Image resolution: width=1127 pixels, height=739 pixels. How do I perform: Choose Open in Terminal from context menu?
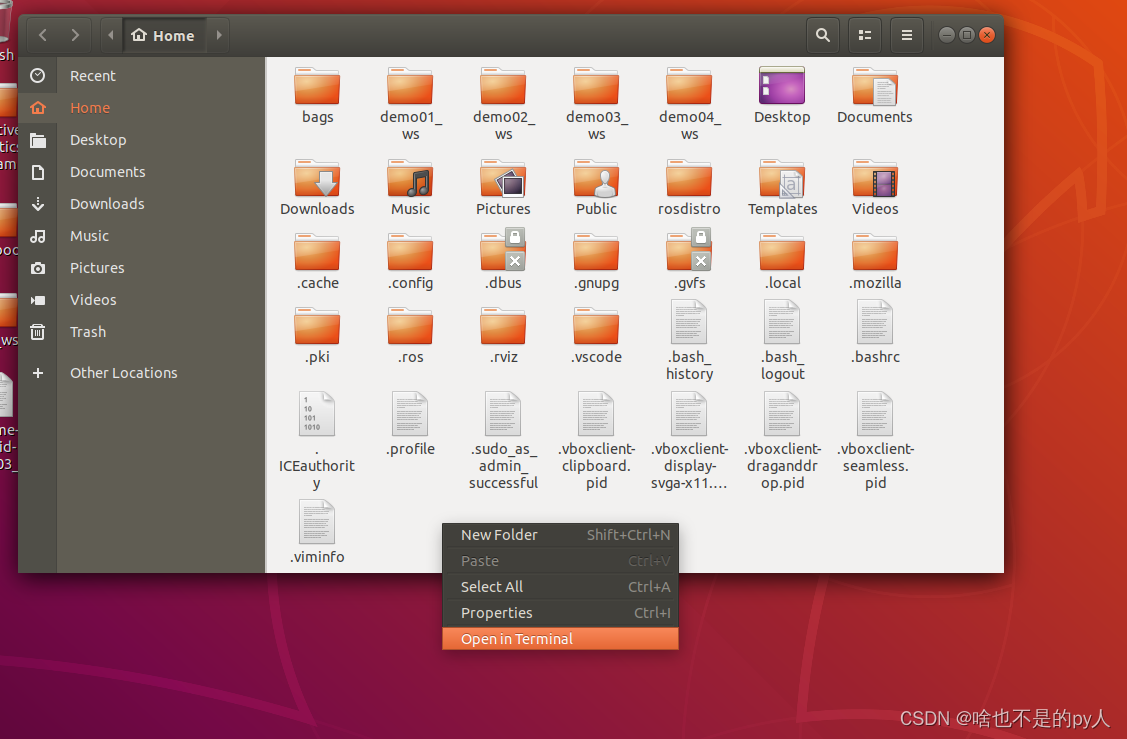click(x=561, y=639)
